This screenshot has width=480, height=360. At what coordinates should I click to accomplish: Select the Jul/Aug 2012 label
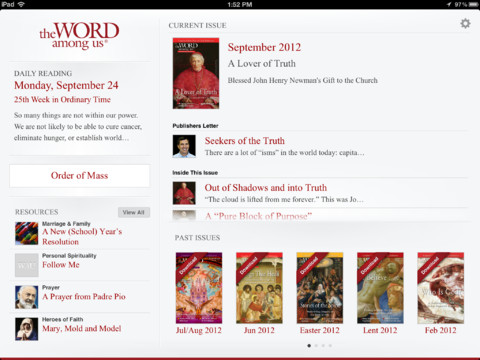[x=199, y=330]
